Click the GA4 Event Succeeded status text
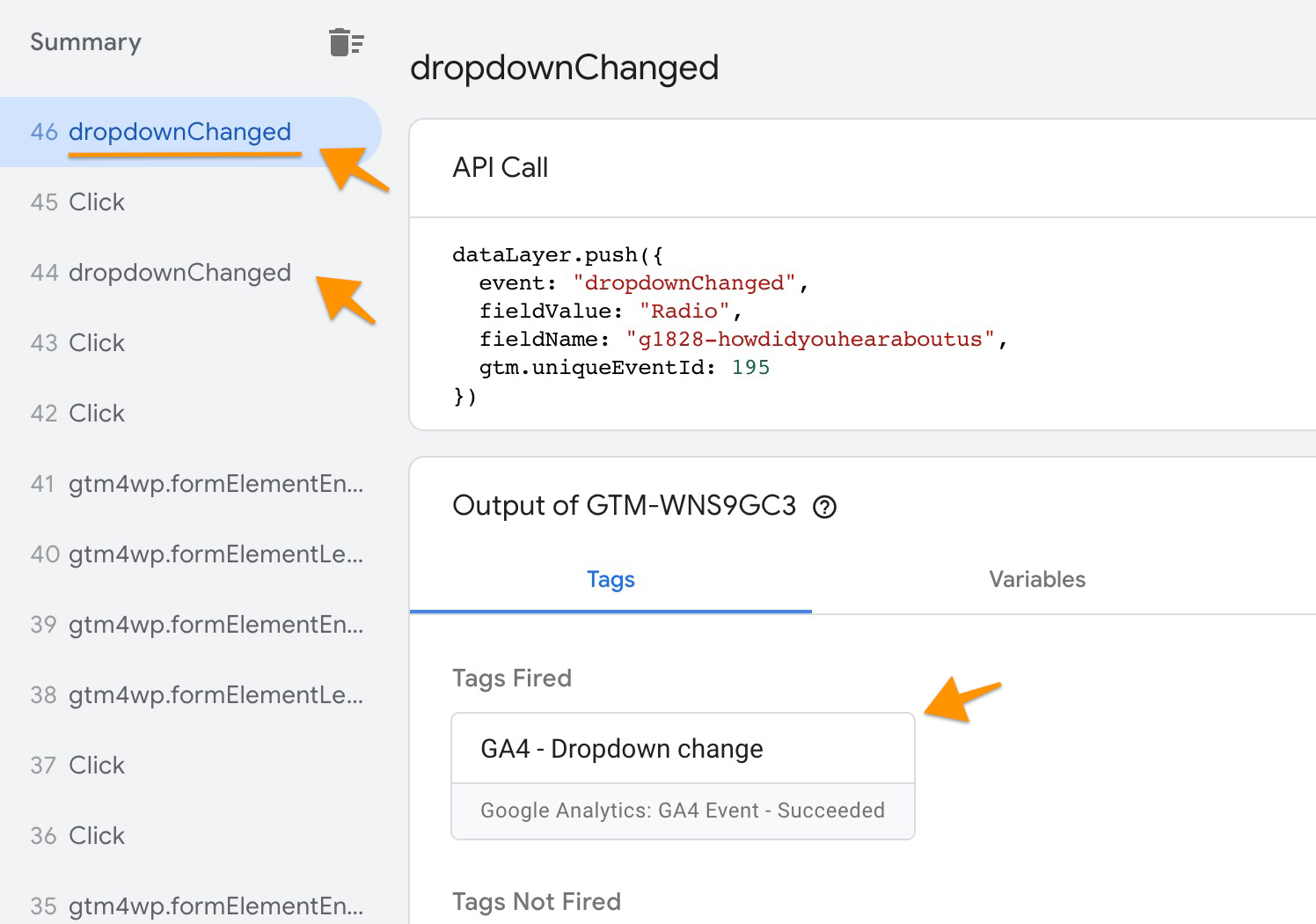 (x=683, y=810)
